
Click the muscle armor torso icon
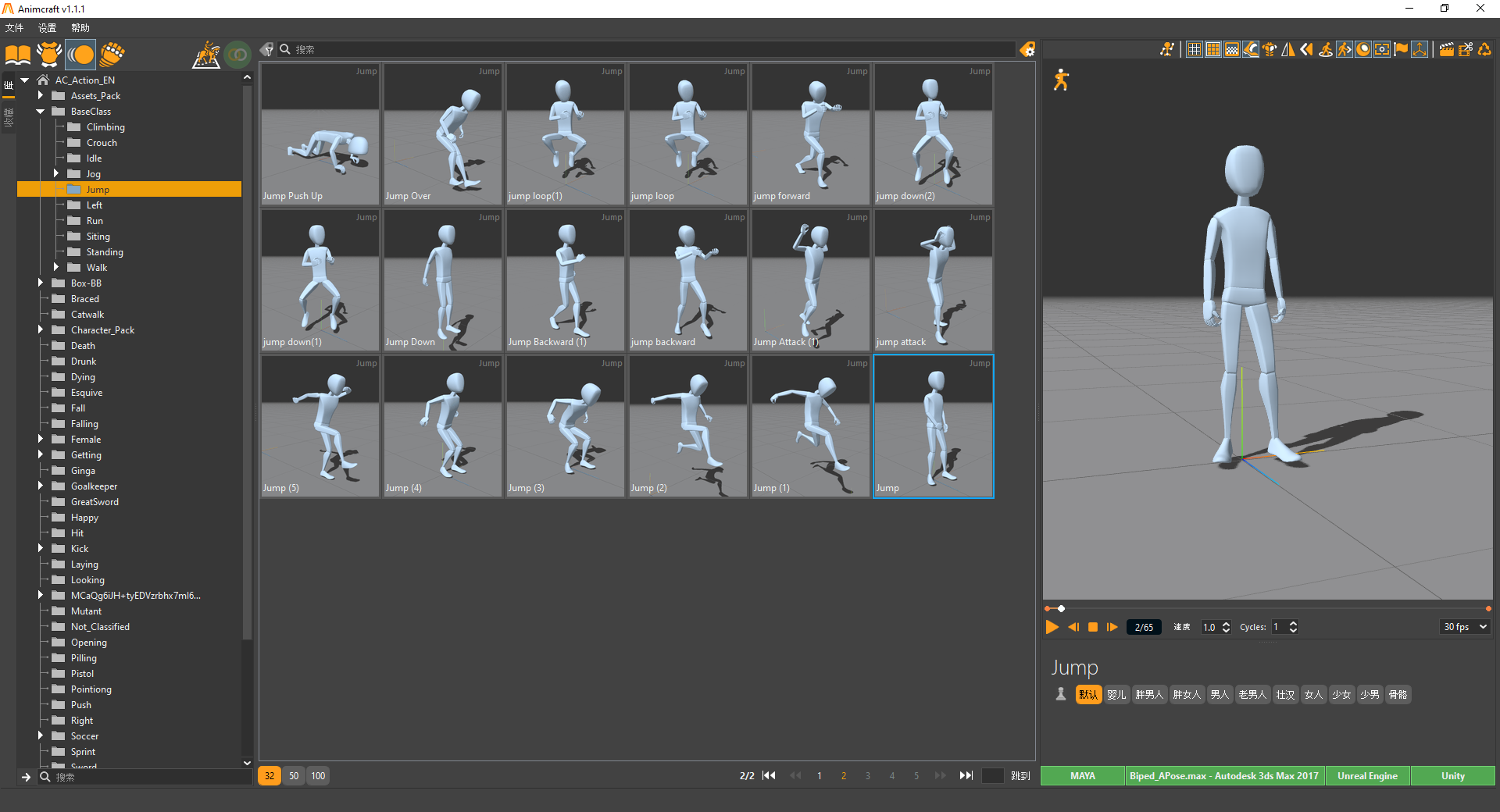click(1270, 49)
